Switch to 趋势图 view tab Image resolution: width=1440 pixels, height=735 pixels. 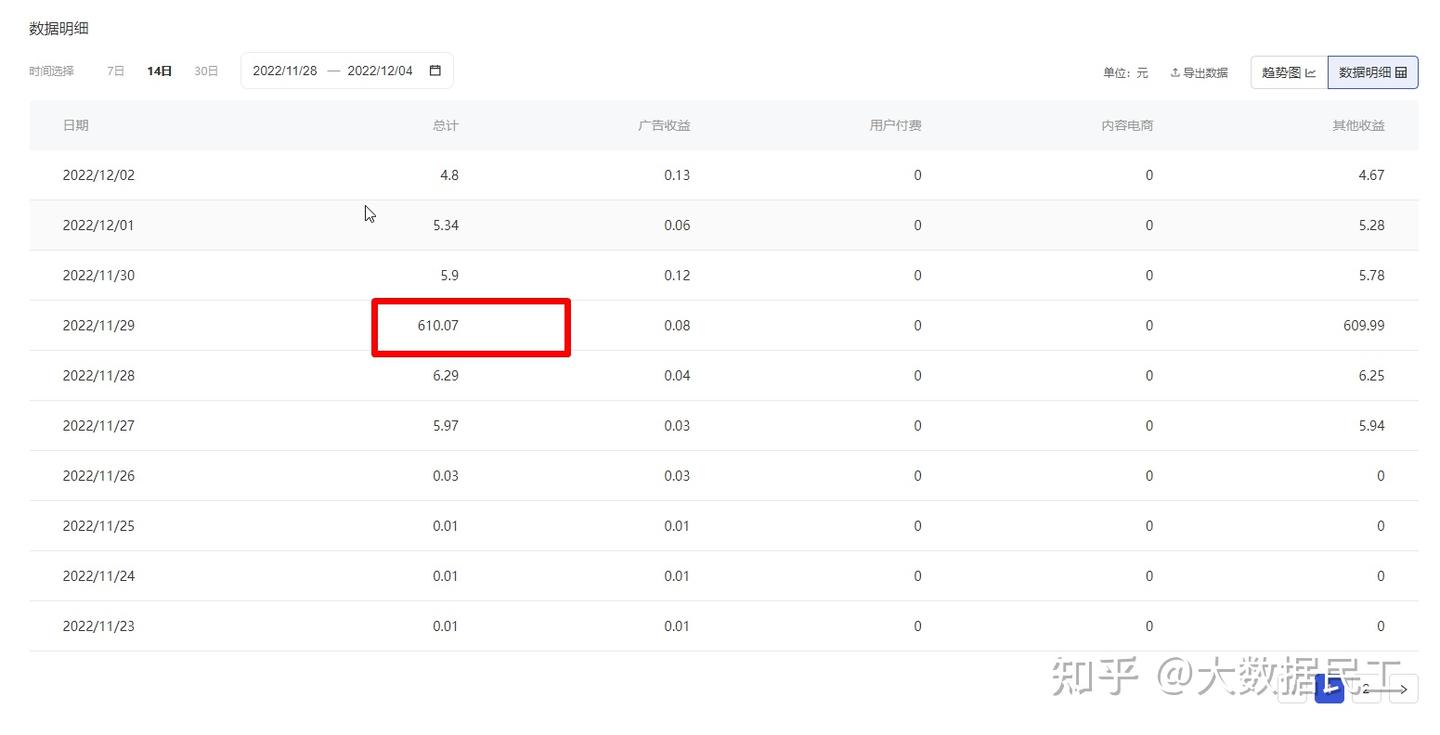click(1289, 73)
